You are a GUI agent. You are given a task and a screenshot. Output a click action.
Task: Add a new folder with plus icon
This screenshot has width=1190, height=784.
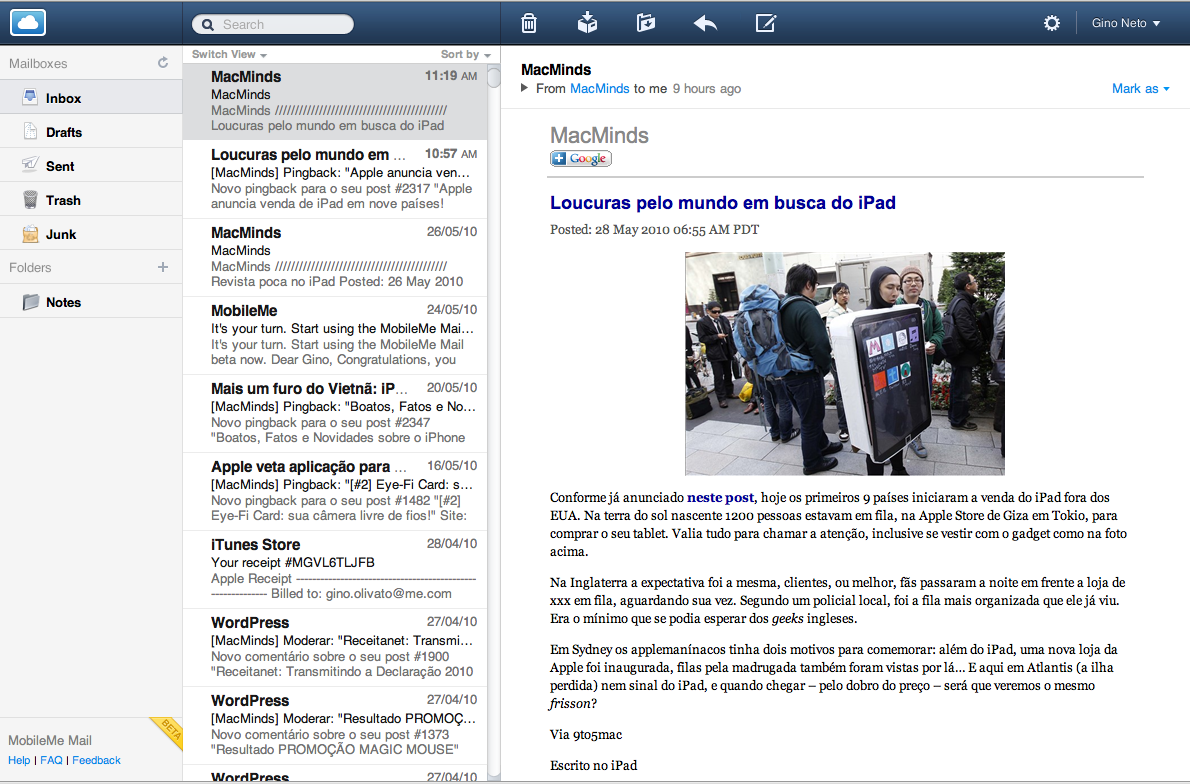tap(162, 267)
